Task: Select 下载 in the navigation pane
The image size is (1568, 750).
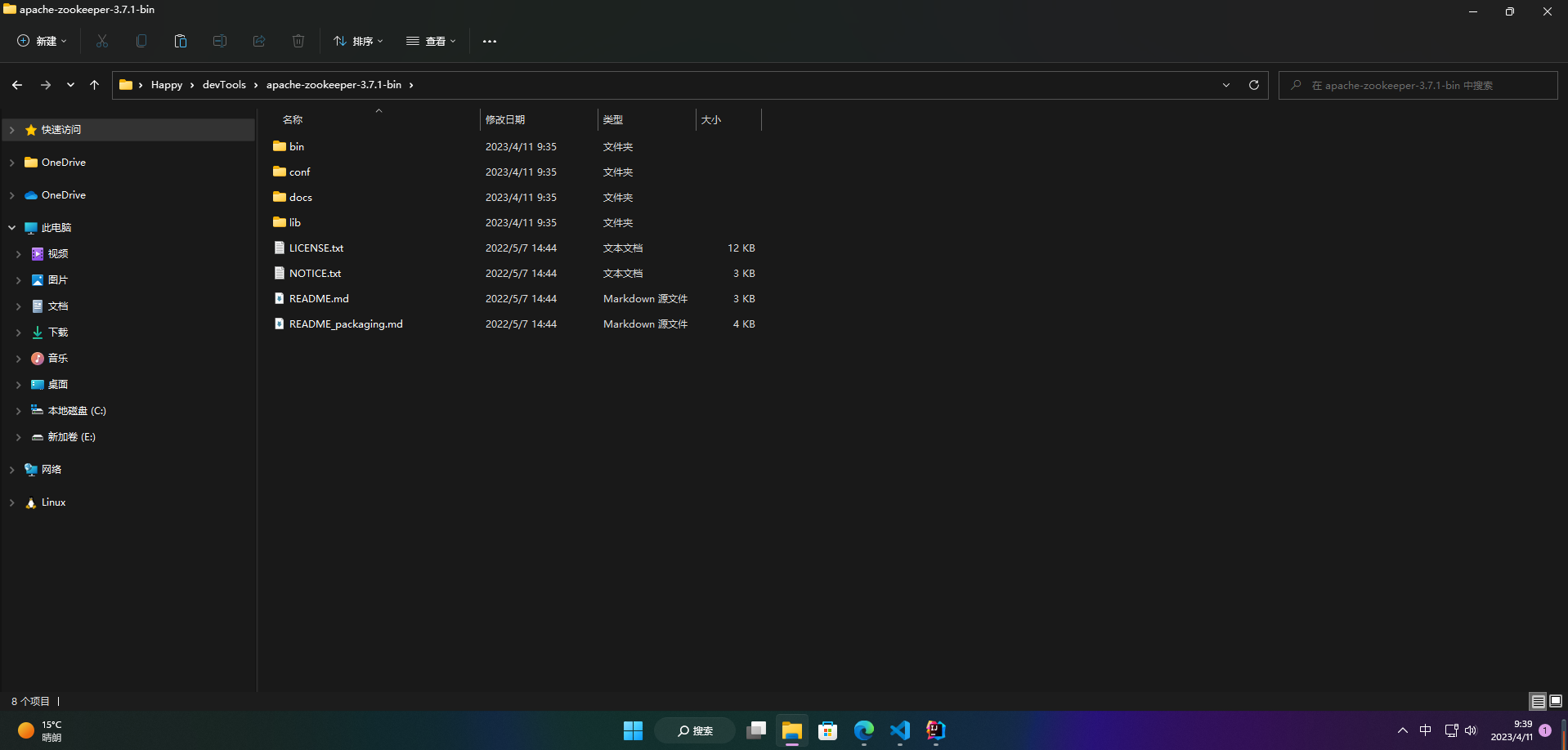Action: point(57,333)
